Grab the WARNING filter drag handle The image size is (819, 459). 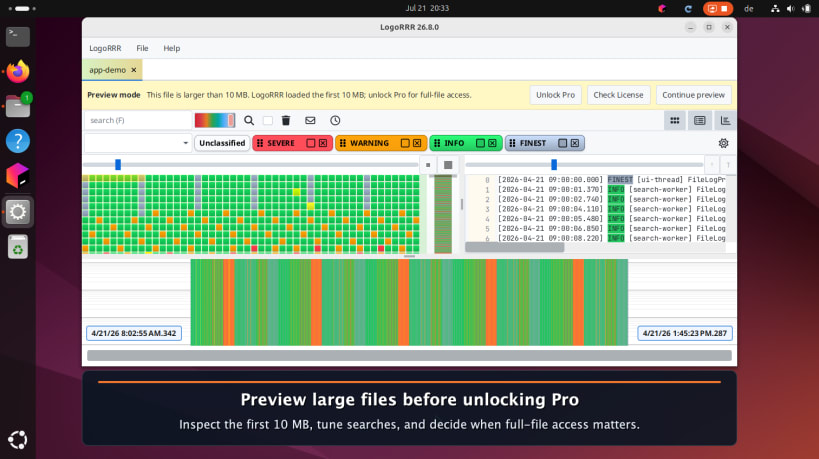point(343,143)
